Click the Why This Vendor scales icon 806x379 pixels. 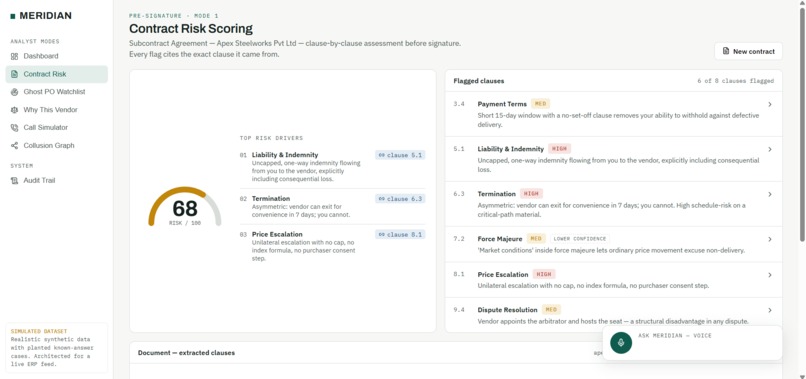pyautogui.click(x=14, y=110)
